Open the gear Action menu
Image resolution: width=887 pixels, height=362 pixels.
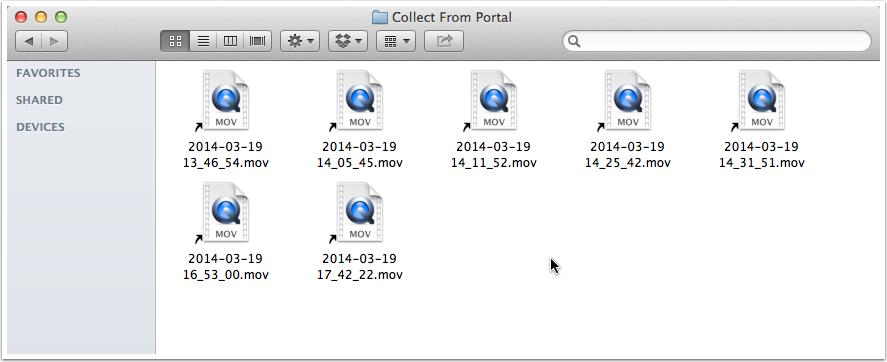300,41
